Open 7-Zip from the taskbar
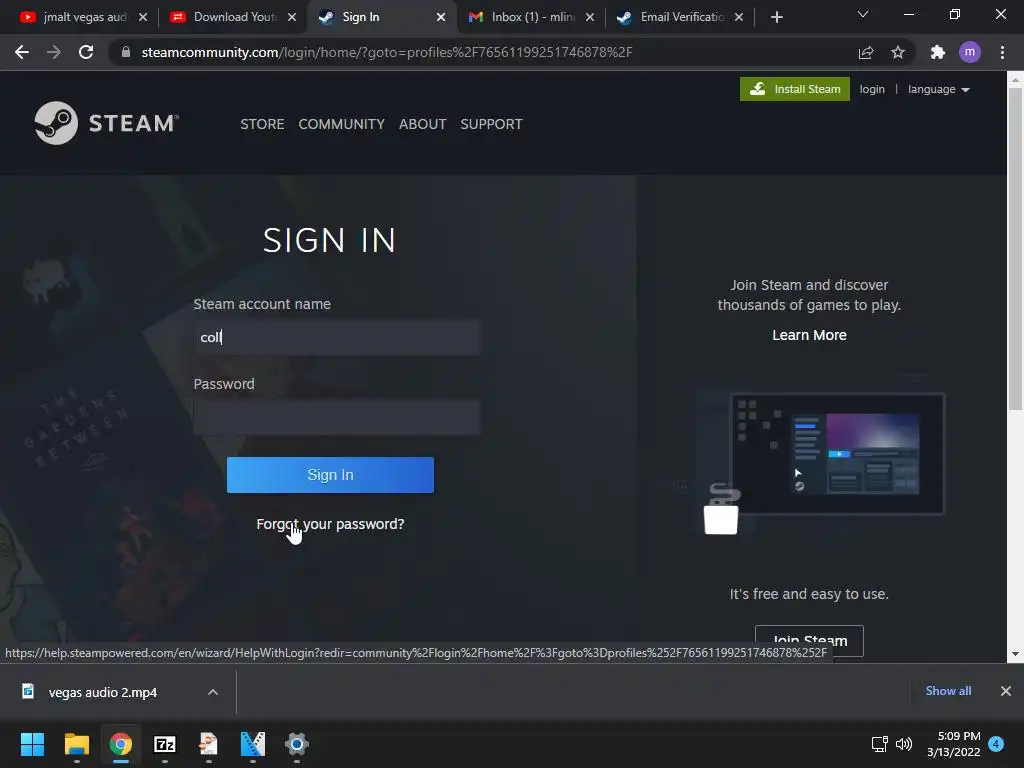 coord(165,744)
